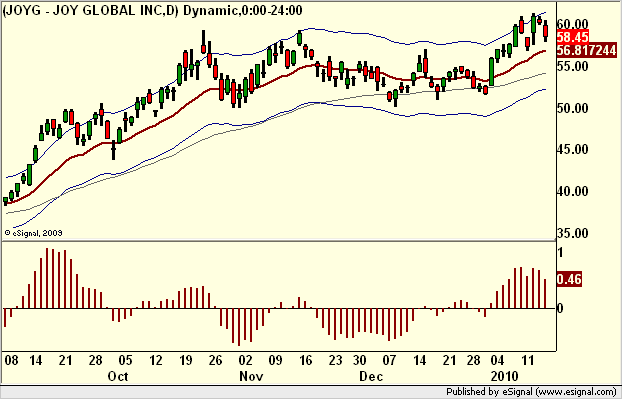The image size is (622, 399).
Task: Click the Dec month label on time axis
Action: click(371, 376)
